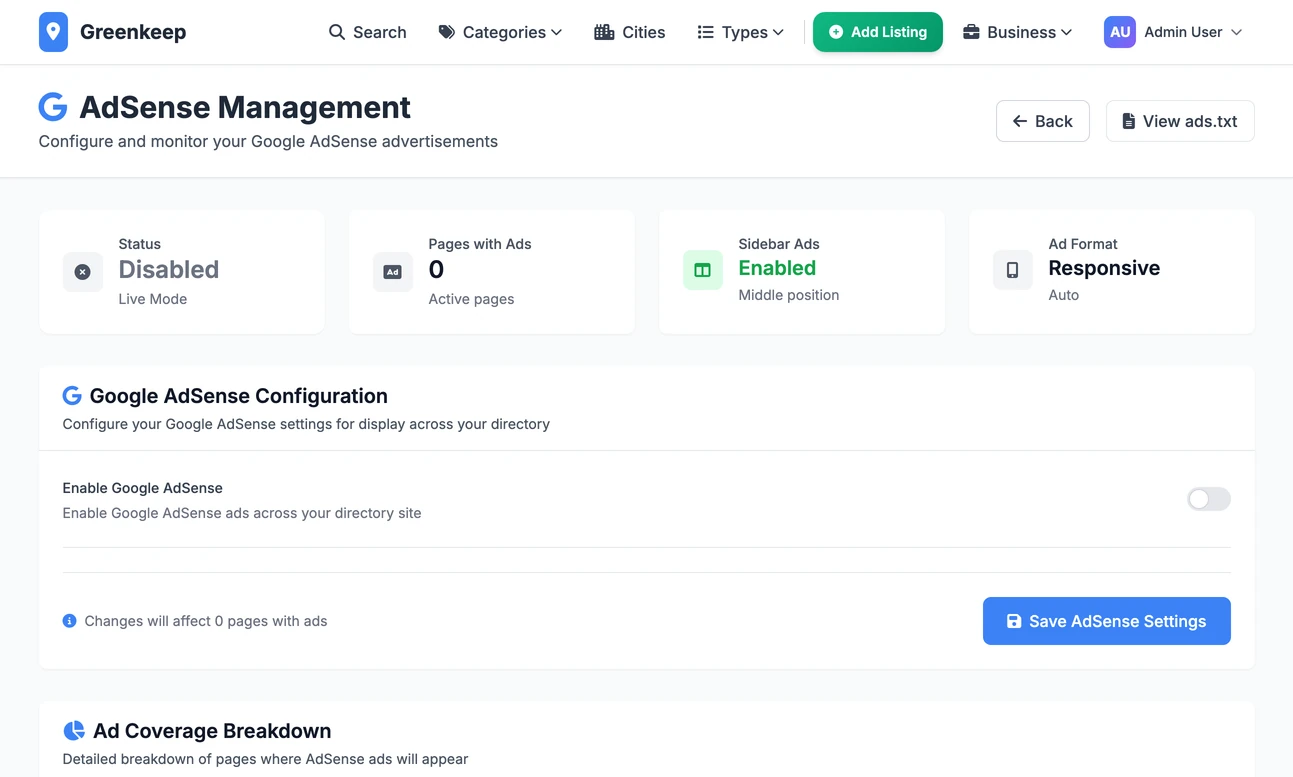Click the 'Disabled' status value
Viewport: 1293px width, 777px height.
click(x=169, y=269)
